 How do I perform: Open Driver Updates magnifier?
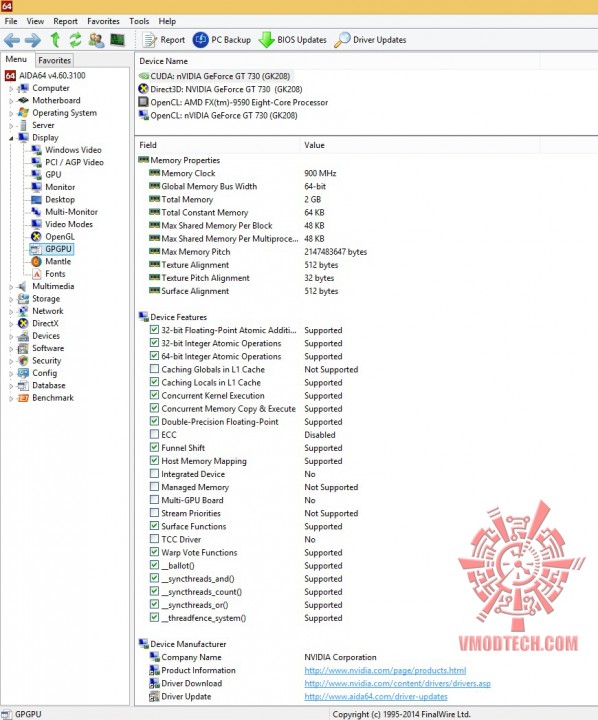click(x=370, y=40)
